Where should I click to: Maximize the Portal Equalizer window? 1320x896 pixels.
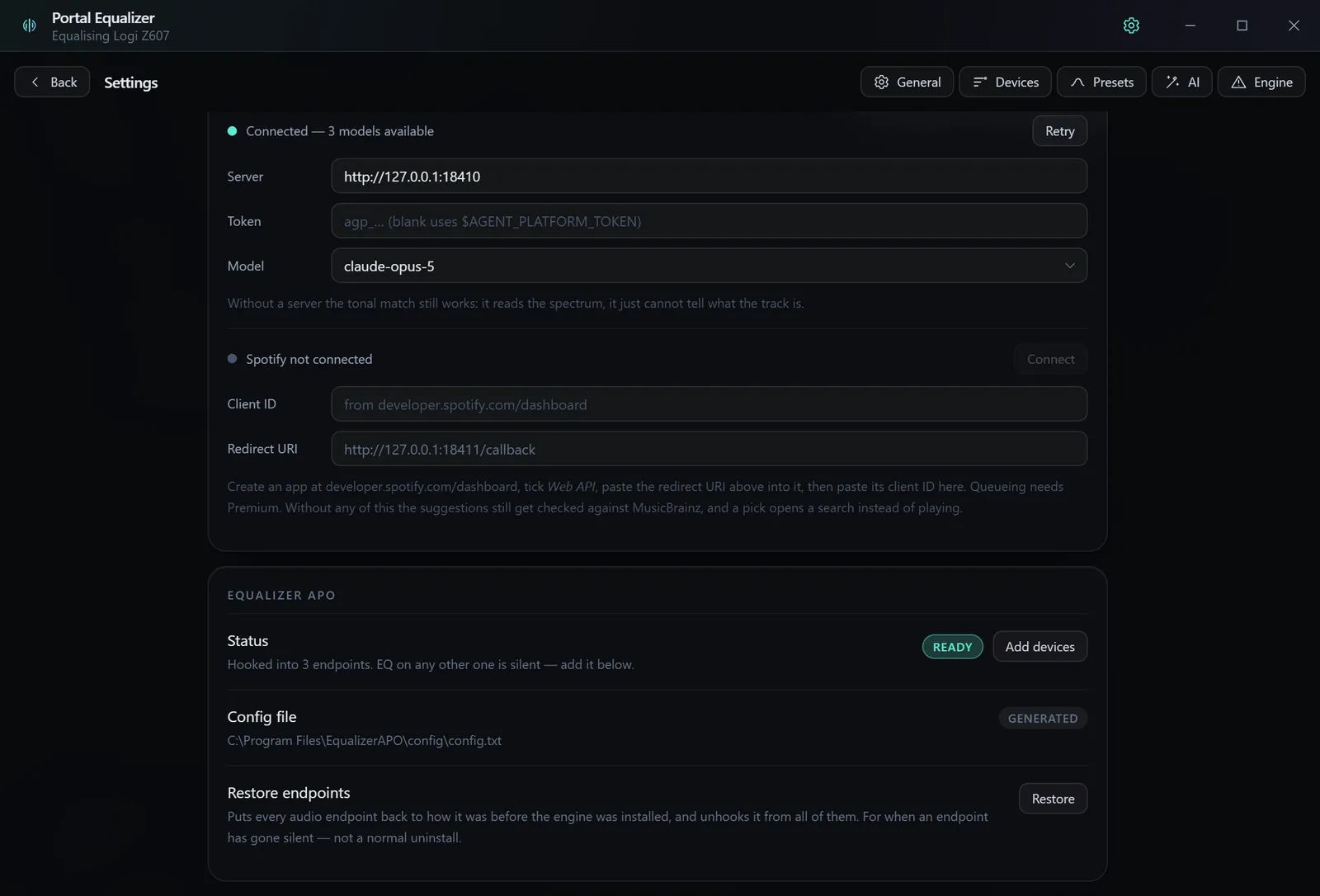pos(1242,26)
